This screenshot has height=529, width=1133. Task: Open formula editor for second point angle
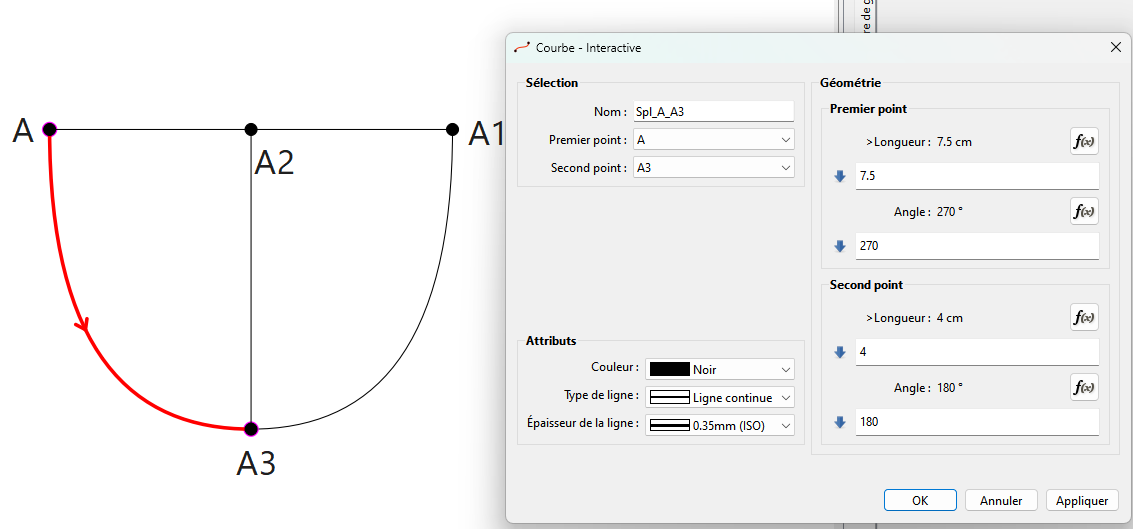pyautogui.click(x=1084, y=387)
